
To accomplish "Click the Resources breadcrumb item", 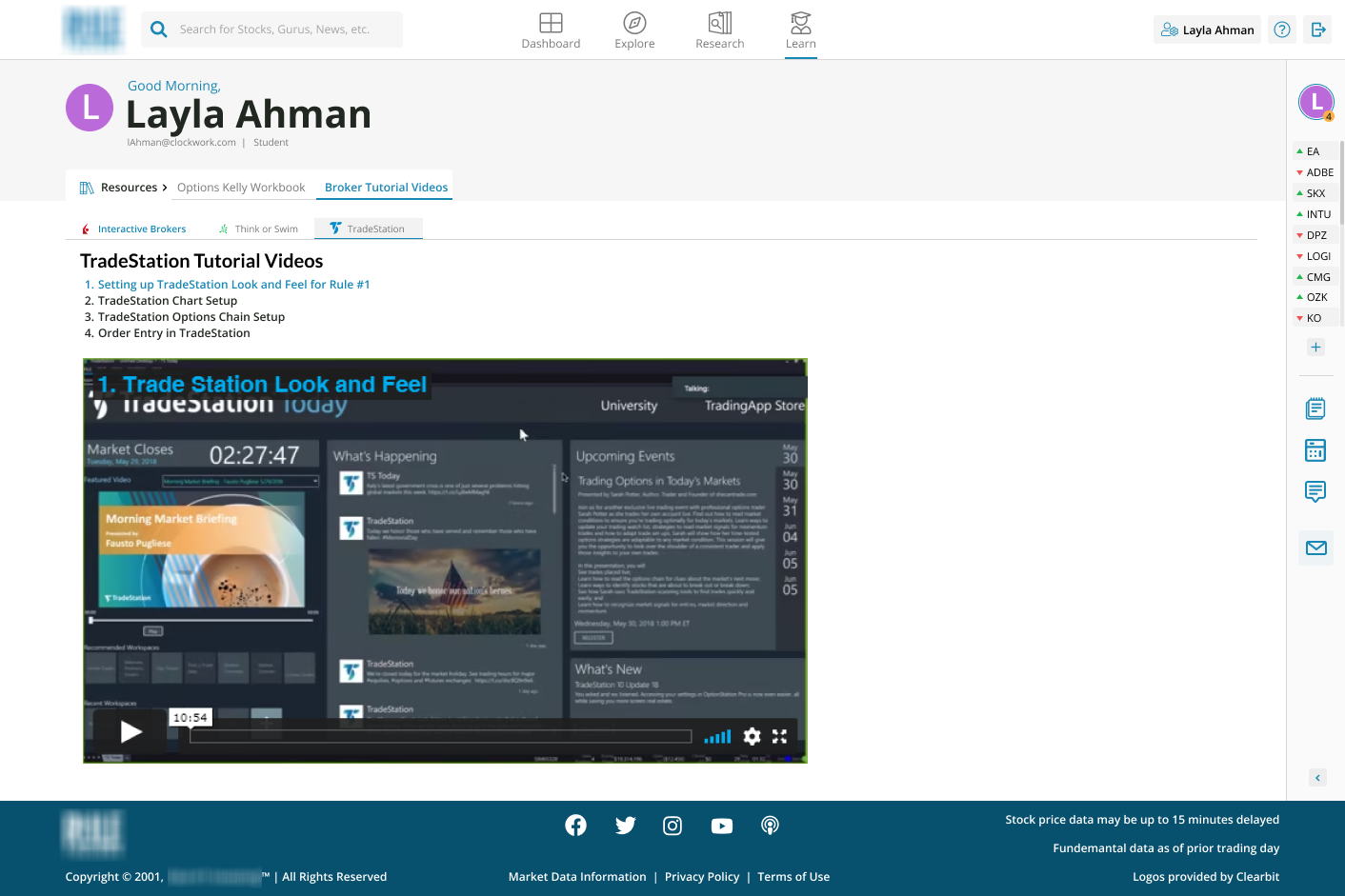I will (123, 188).
